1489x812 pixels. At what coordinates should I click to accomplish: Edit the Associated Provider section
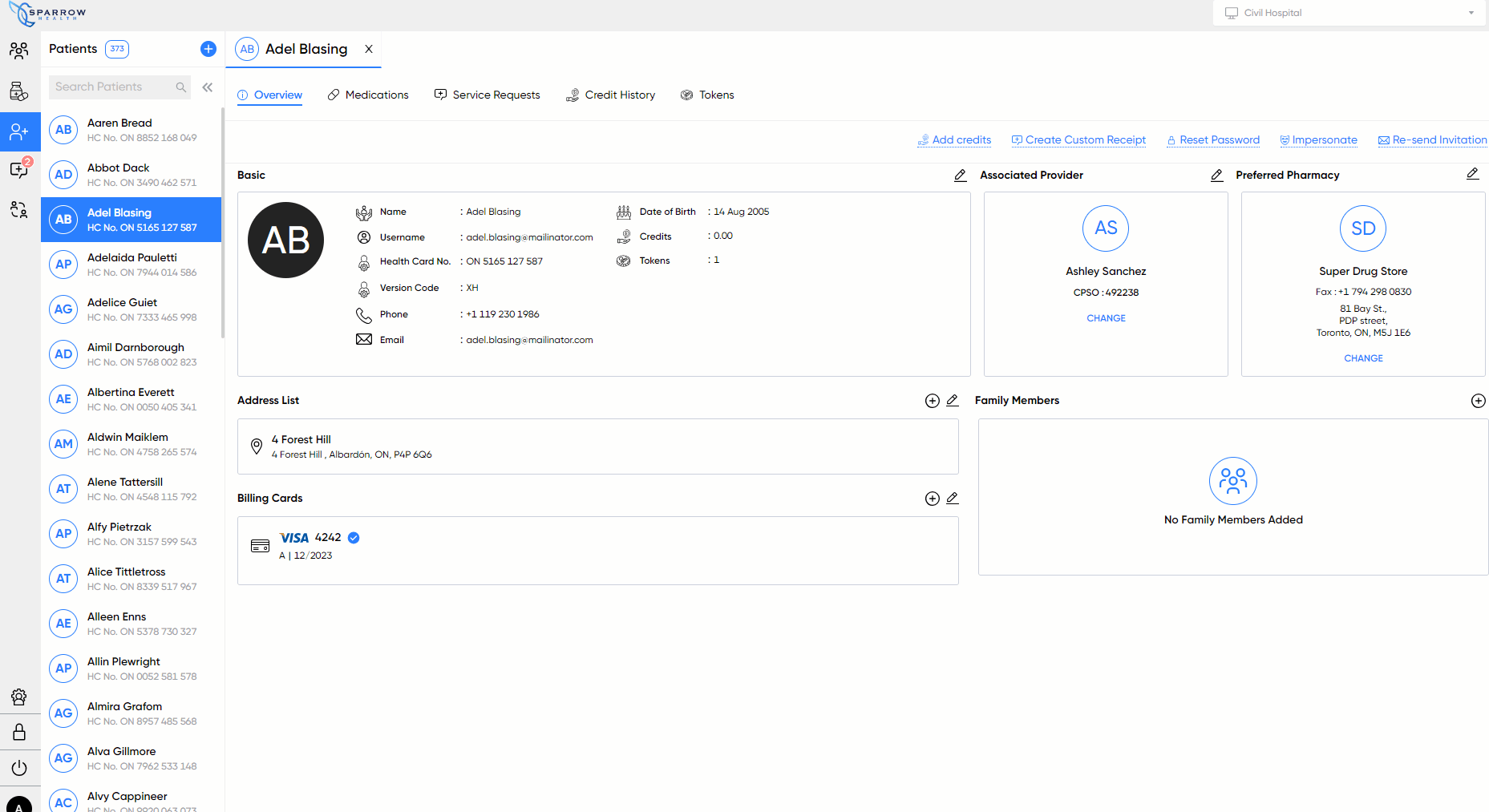(1216, 175)
